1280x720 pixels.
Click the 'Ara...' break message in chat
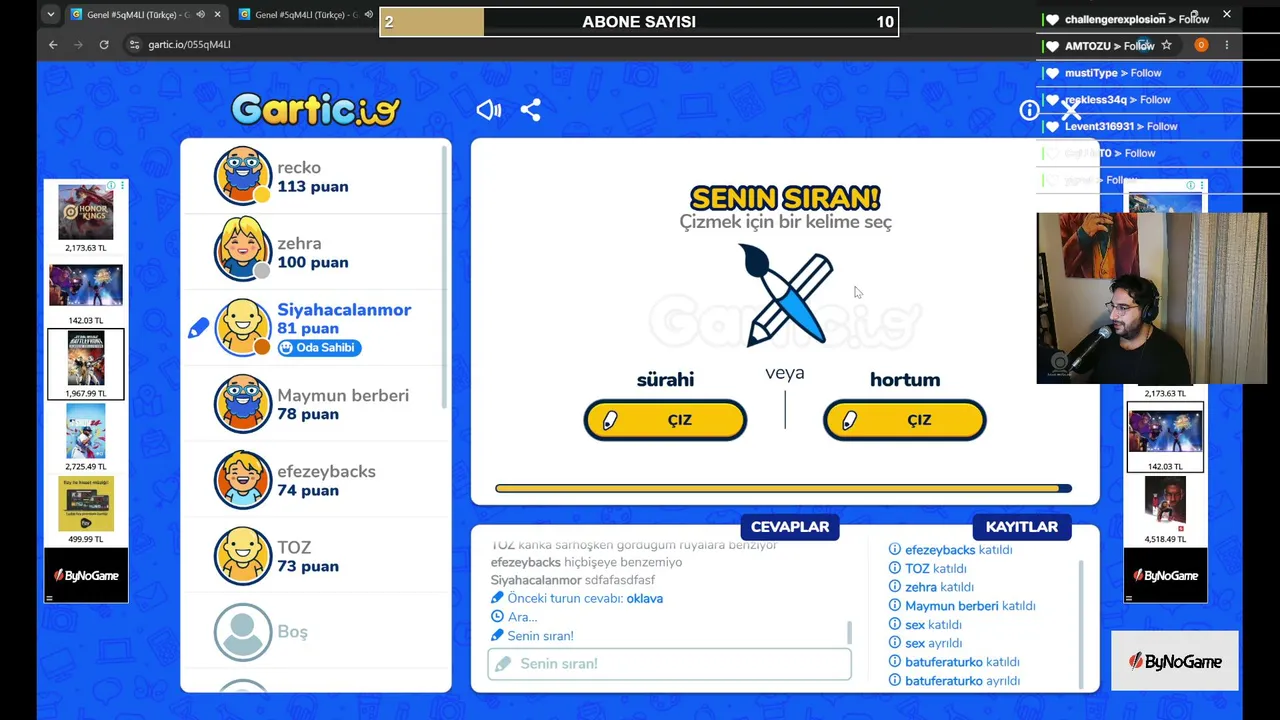[522, 617]
